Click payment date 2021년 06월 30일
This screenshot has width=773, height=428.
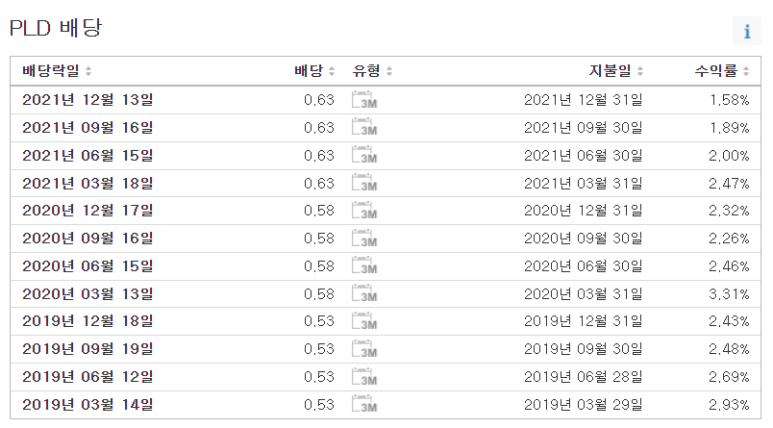[x=583, y=155]
